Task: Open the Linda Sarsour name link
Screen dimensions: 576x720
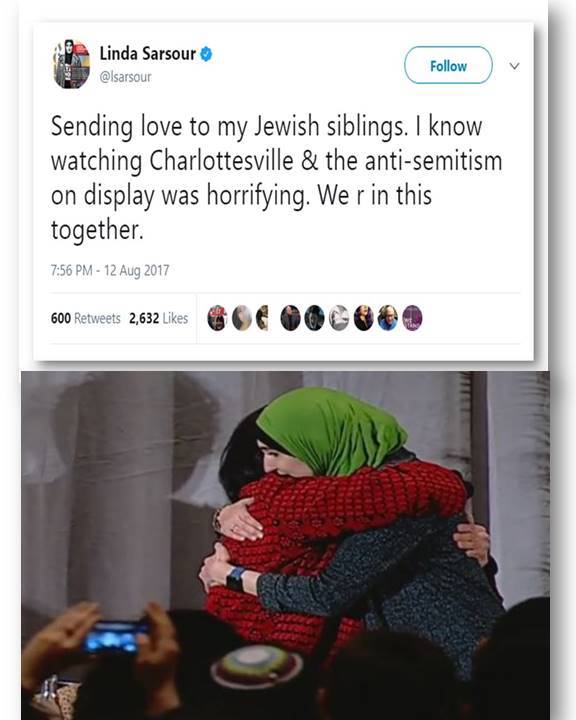Action: coord(148,54)
